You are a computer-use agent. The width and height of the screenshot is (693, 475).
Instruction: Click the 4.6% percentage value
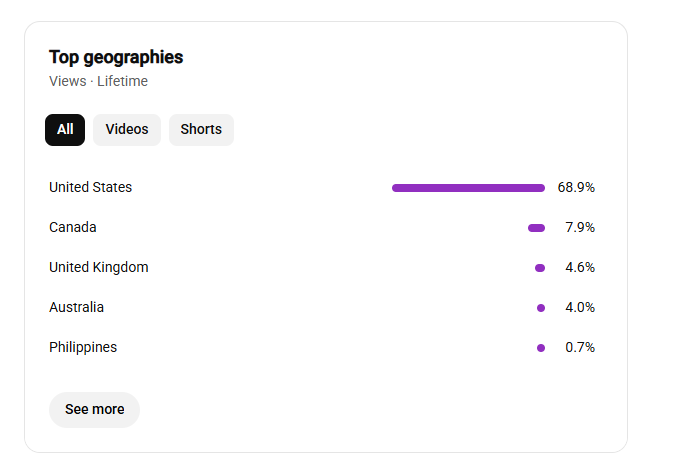580,267
